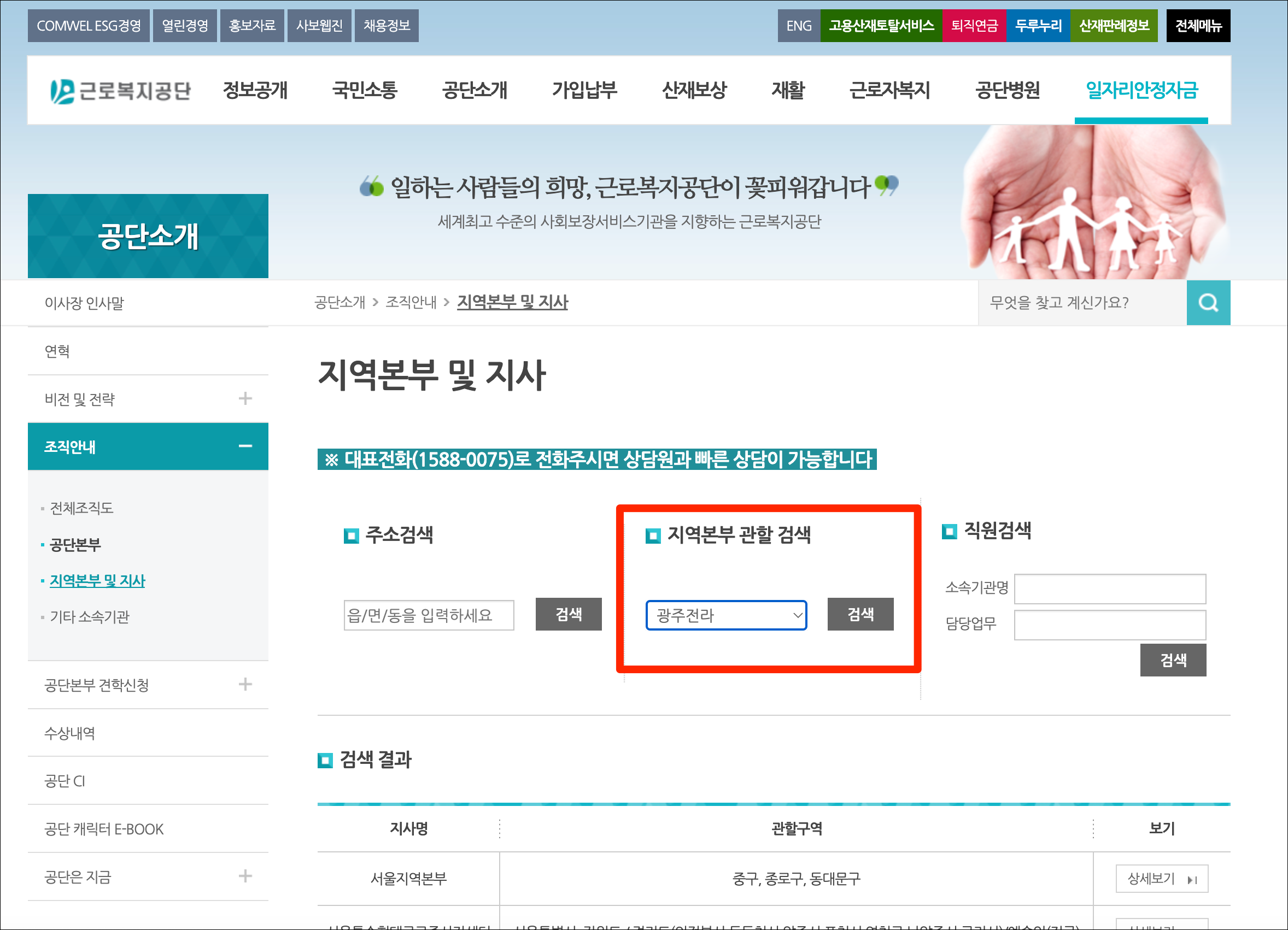1288x930 pixels.
Task: Collapse the 조직안내 minus icon
Action: tap(245, 446)
